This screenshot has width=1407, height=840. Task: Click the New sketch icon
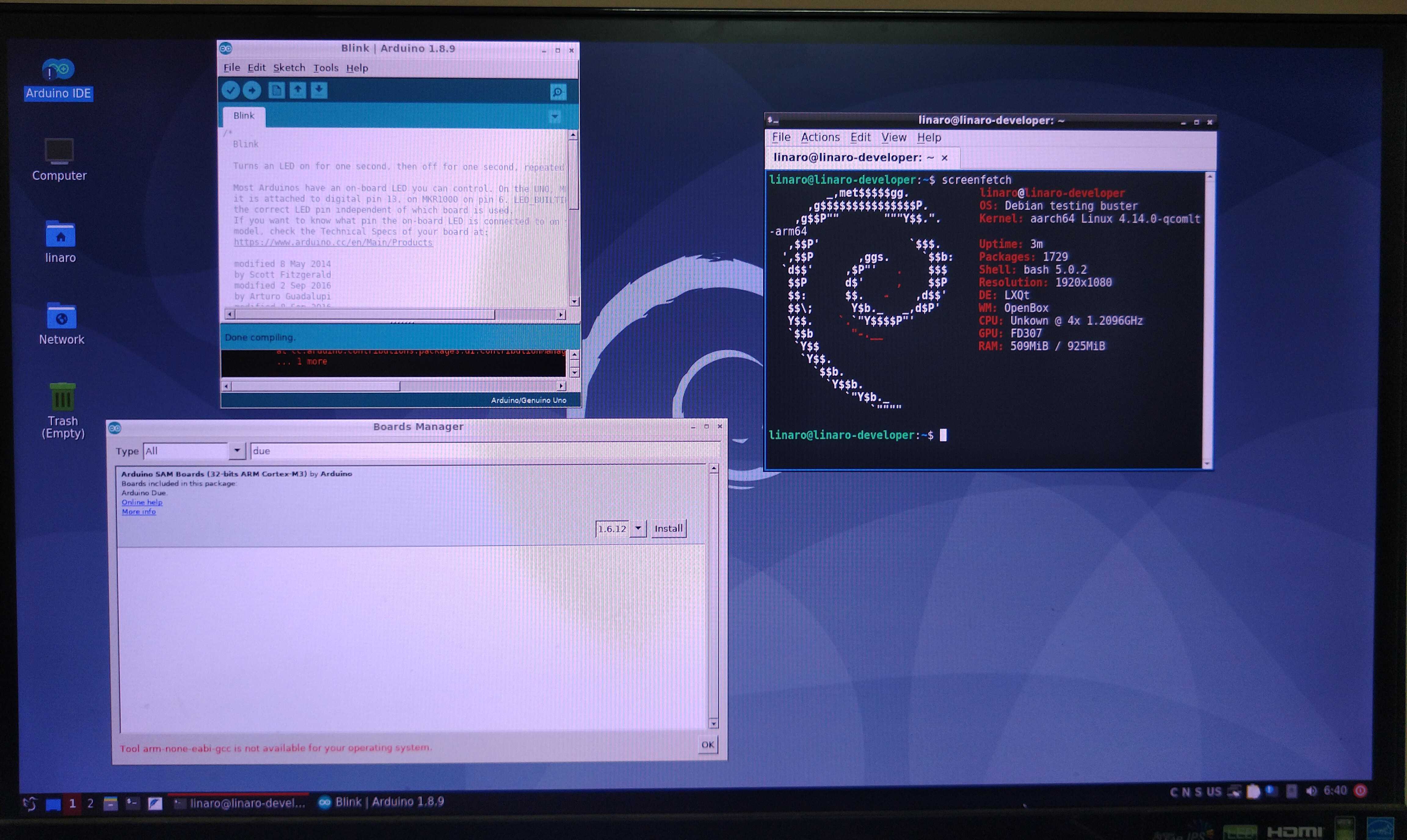pos(276,91)
